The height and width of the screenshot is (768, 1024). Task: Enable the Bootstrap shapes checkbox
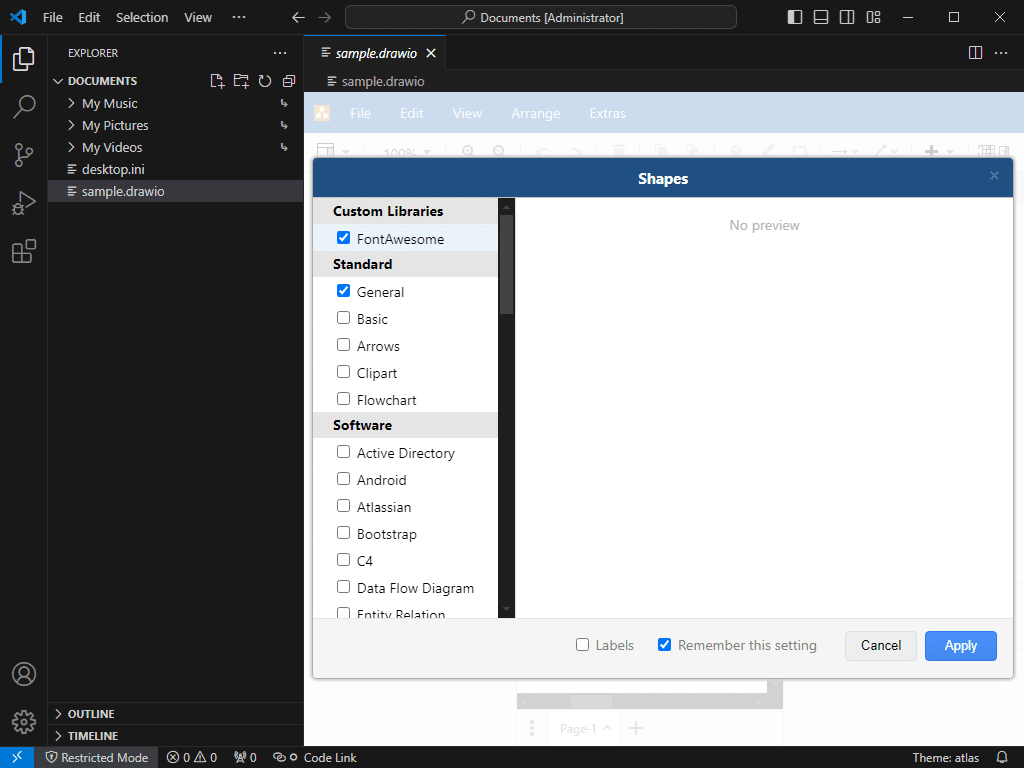click(x=344, y=533)
